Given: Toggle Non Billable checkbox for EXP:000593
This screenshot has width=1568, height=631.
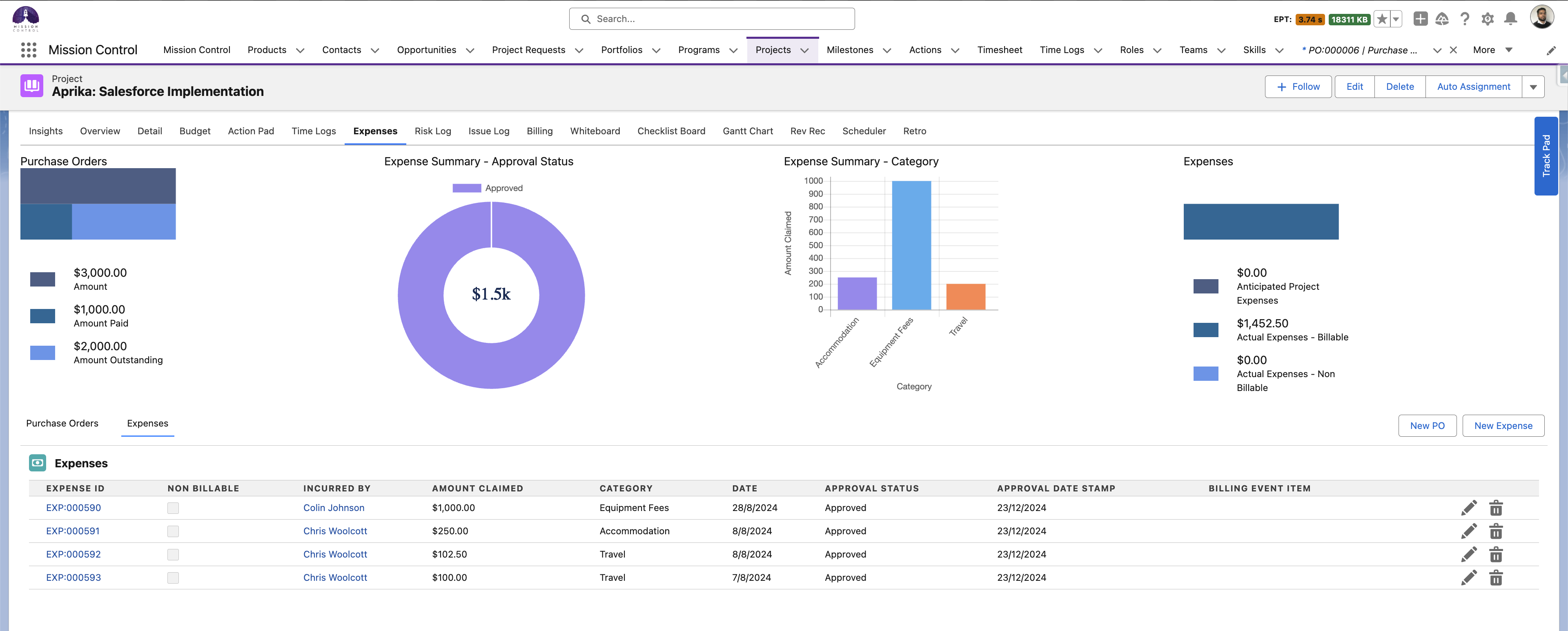Looking at the screenshot, I should [x=173, y=578].
